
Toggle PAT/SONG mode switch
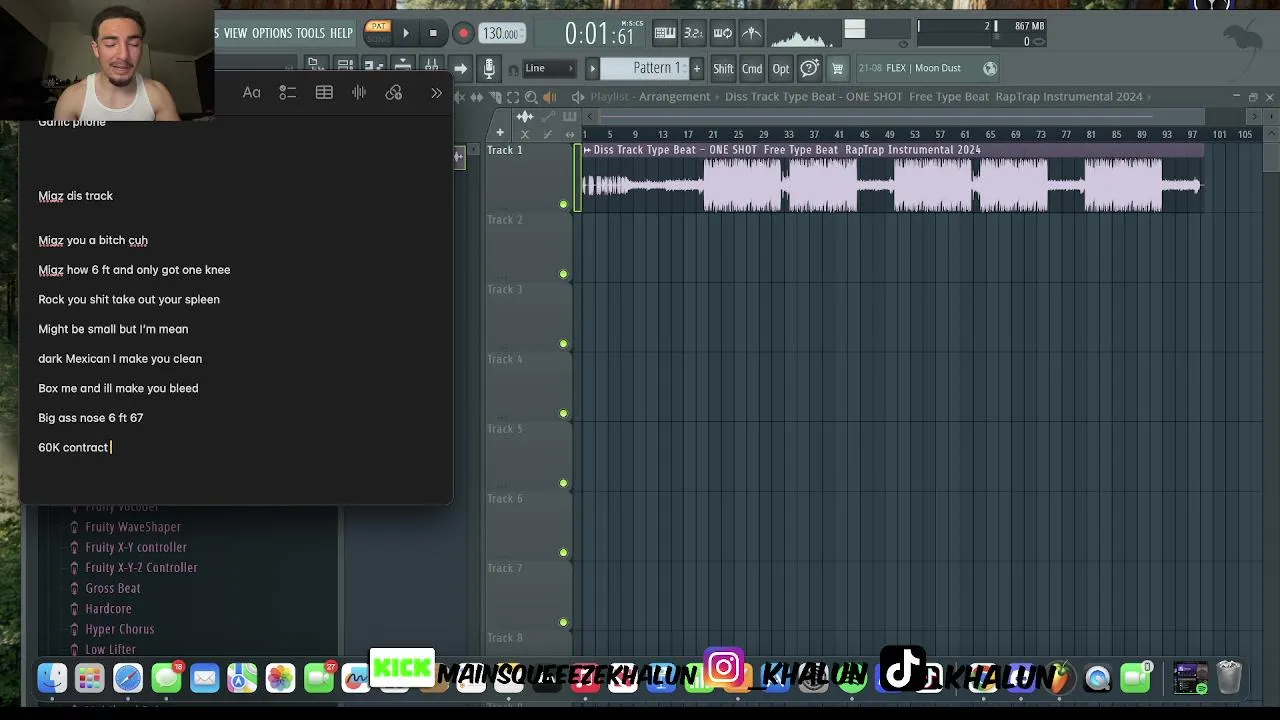pyautogui.click(x=378, y=33)
